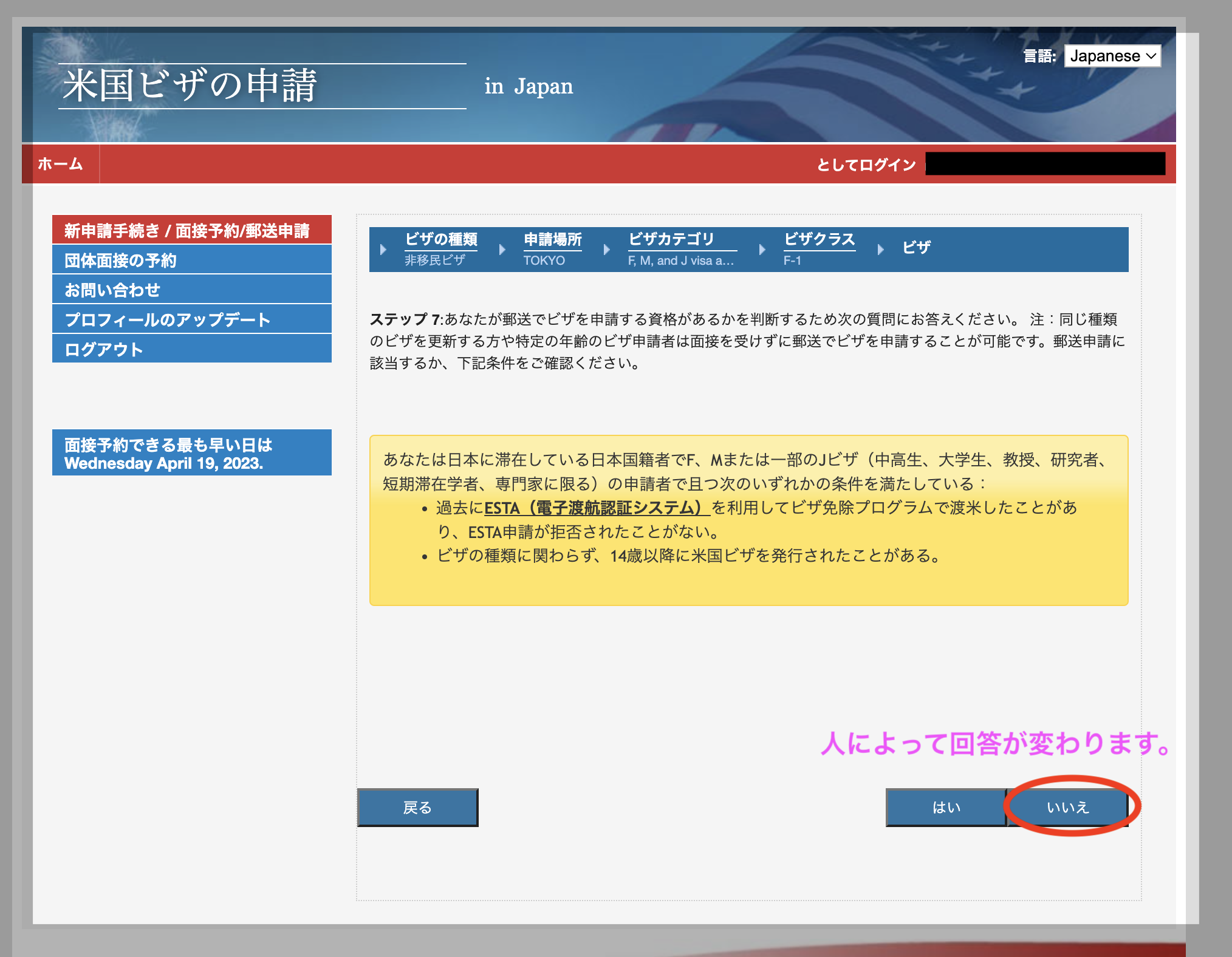Click the arrow icon before ビザの種類
Image resolution: width=1232 pixels, height=957 pixels.
383,250
